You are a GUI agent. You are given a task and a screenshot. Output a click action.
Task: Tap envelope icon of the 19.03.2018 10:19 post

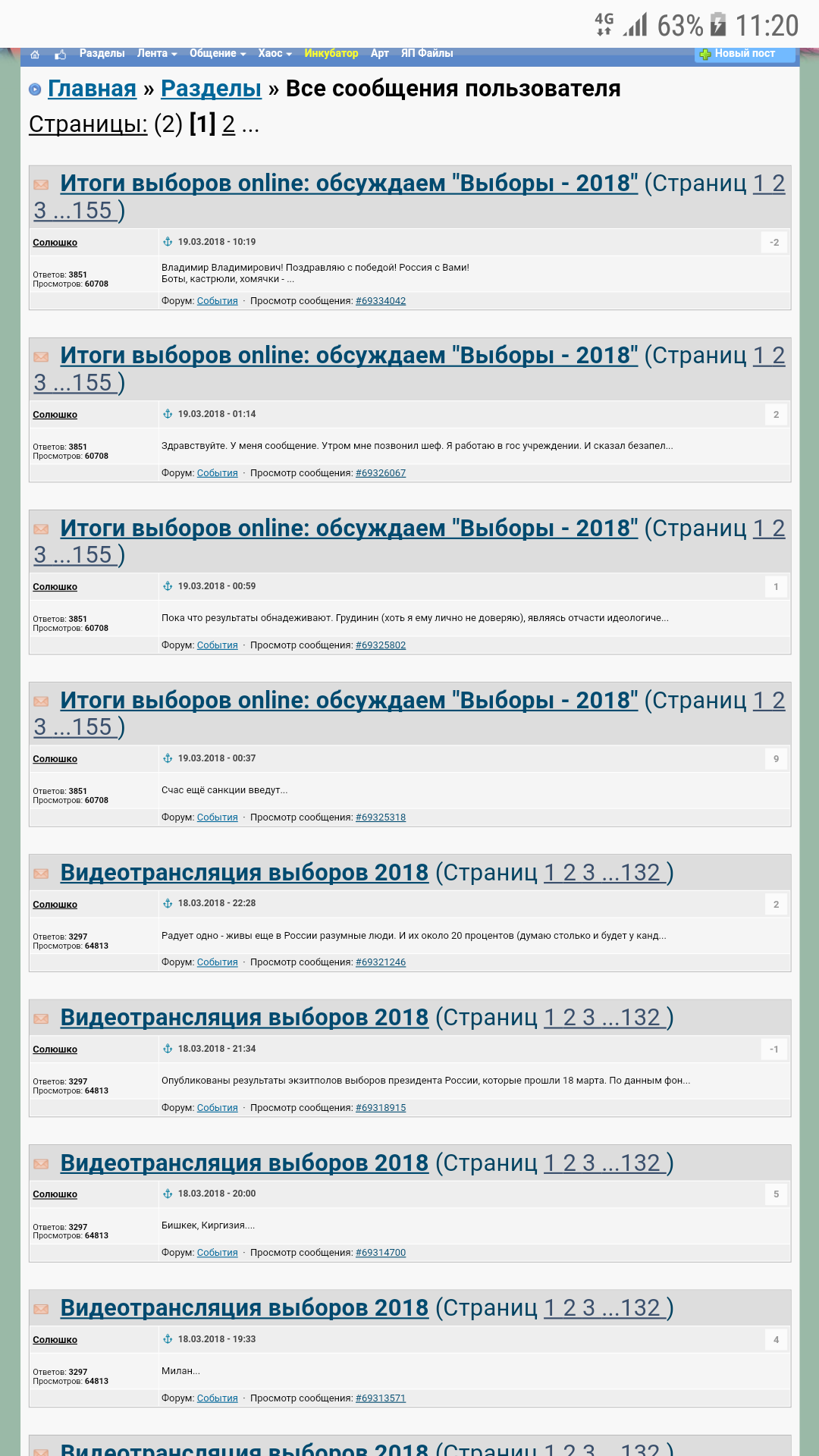pyautogui.click(x=42, y=184)
